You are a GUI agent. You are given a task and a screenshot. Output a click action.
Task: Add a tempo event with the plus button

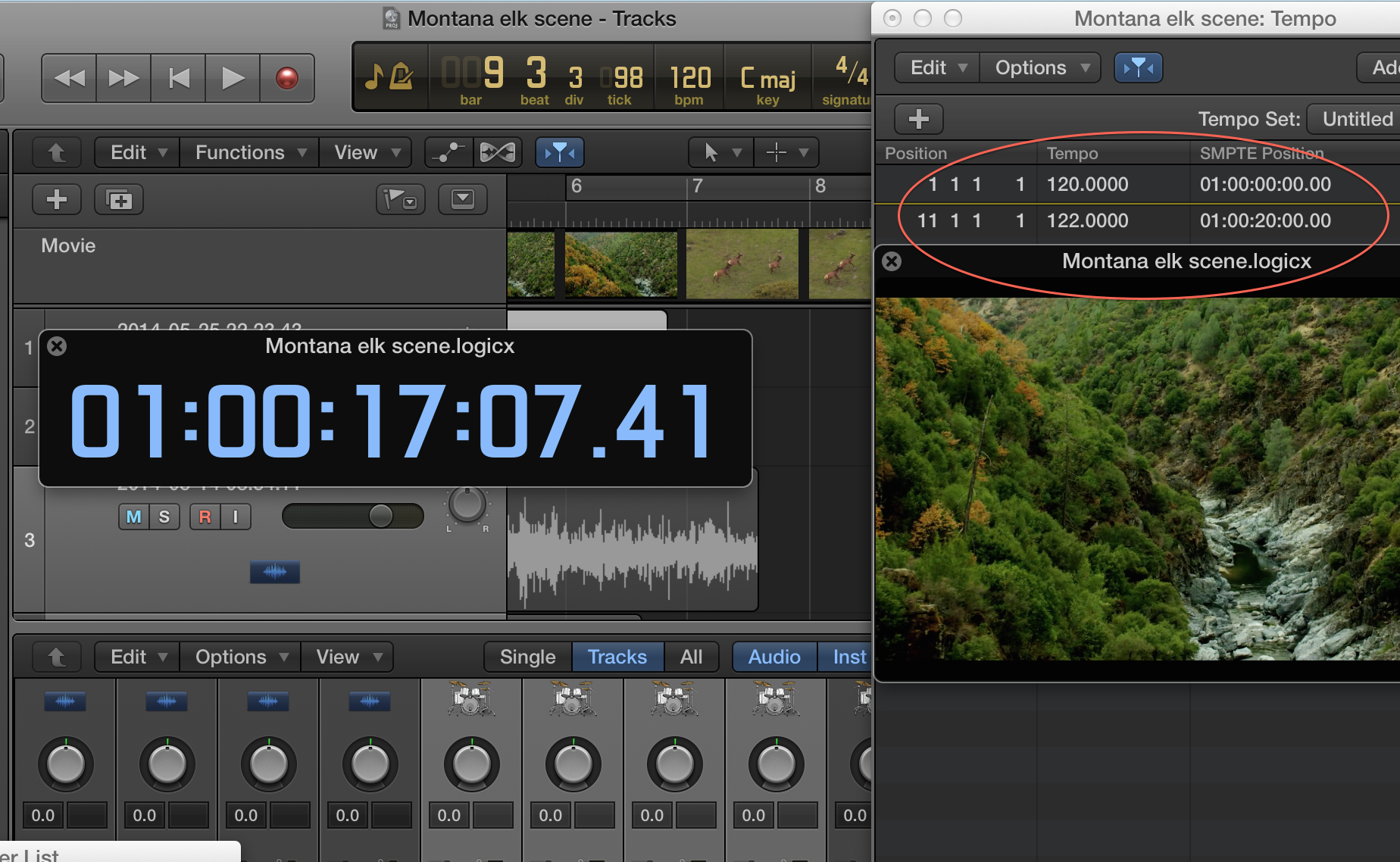coord(919,119)
